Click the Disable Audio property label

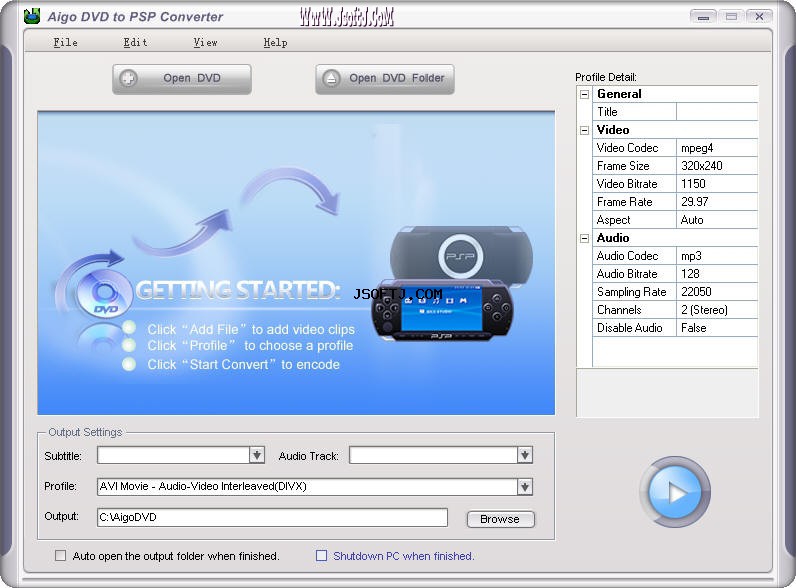click(629, 328)
